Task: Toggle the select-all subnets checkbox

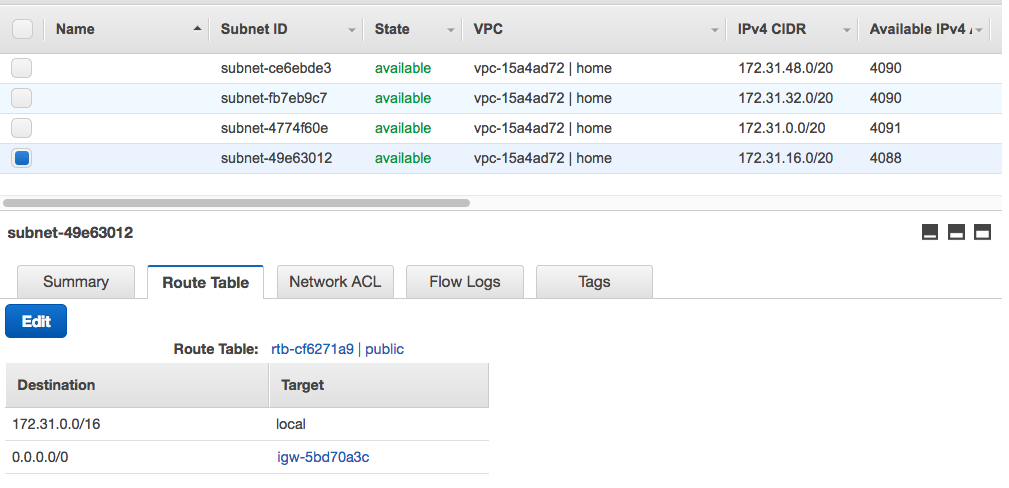Action: tap(22, 29)
